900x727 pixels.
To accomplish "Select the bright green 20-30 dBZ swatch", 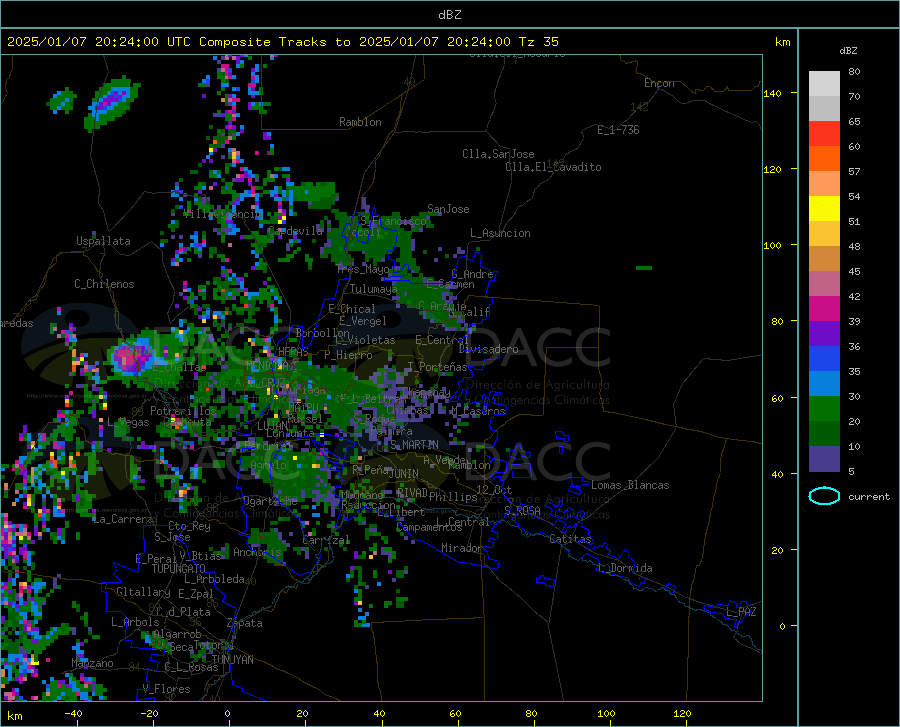I will [824, 409].
